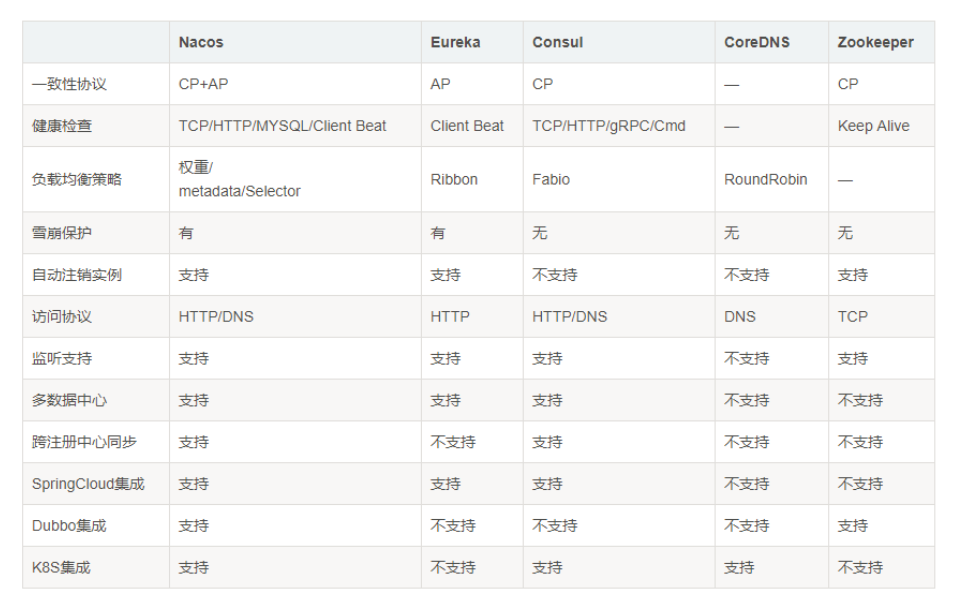
Task: Click the Consul column header
Action: [557, 42]
